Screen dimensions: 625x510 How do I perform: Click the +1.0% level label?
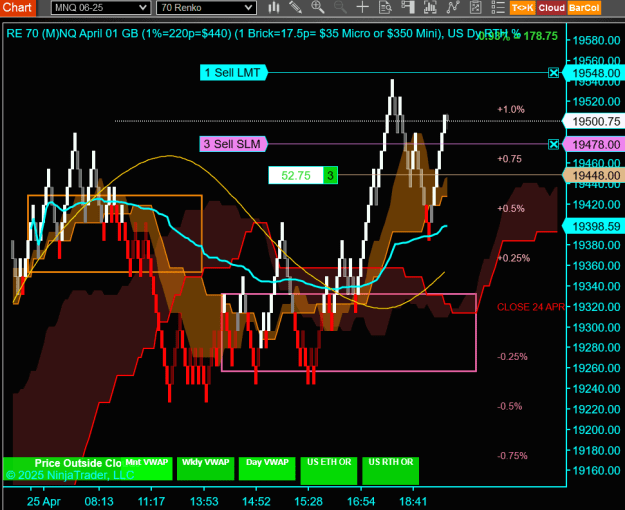pos(511,109)
